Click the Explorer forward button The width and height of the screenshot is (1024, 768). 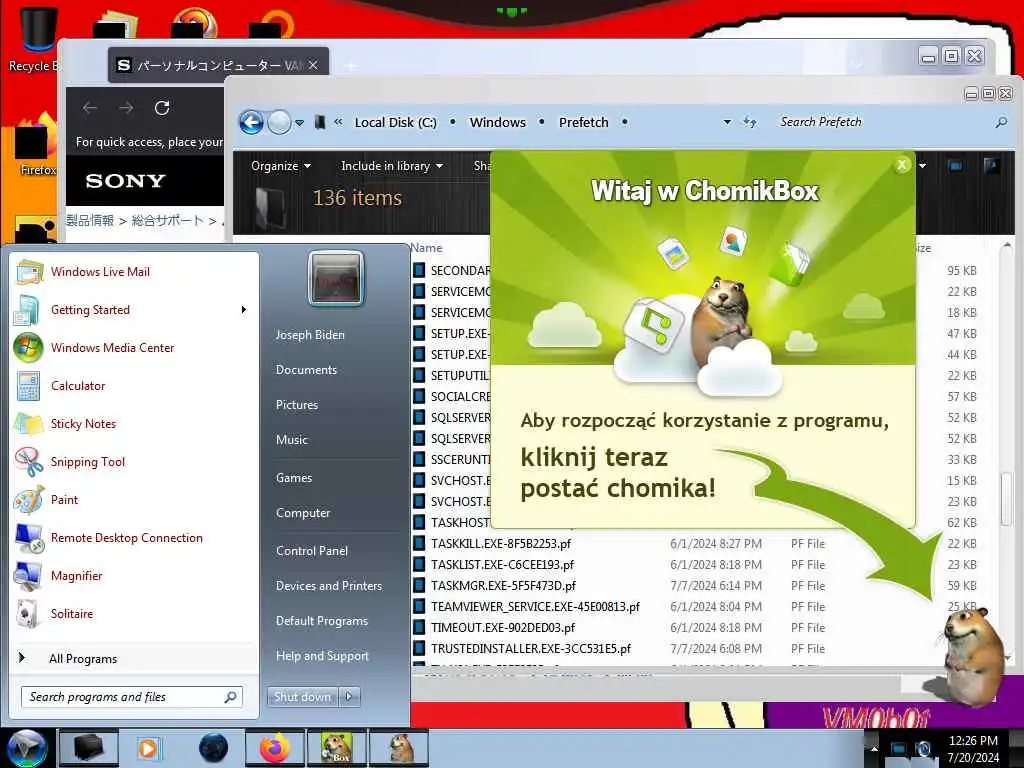[x=280, y=122]
